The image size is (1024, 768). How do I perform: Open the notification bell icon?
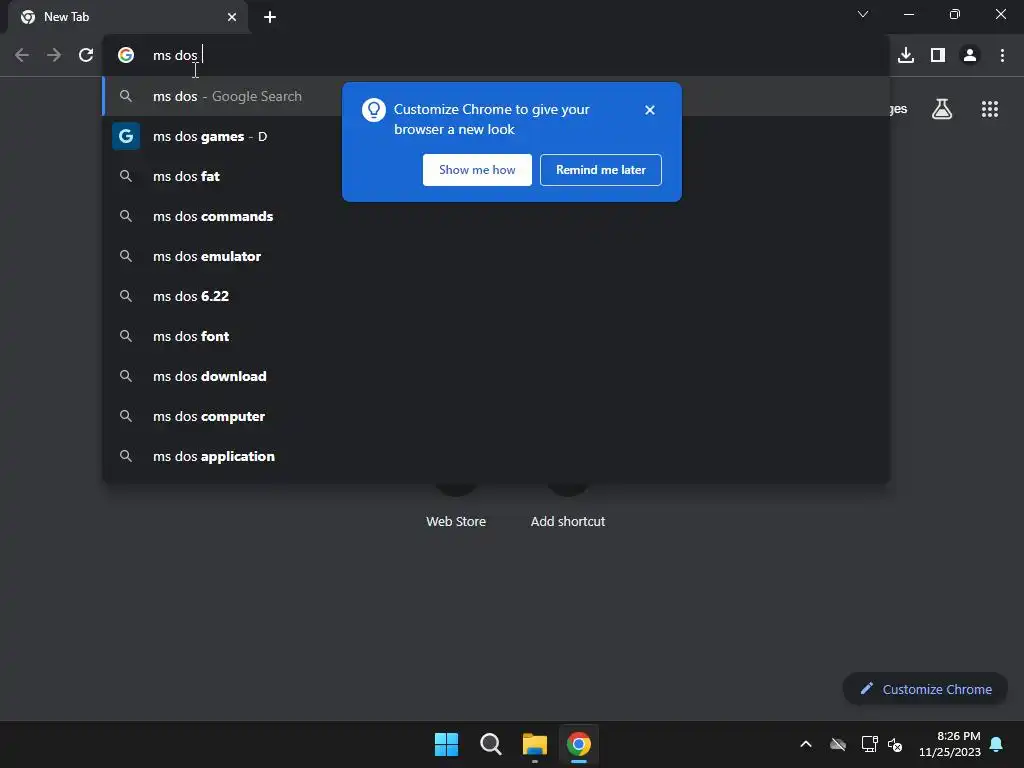point(996,744)
